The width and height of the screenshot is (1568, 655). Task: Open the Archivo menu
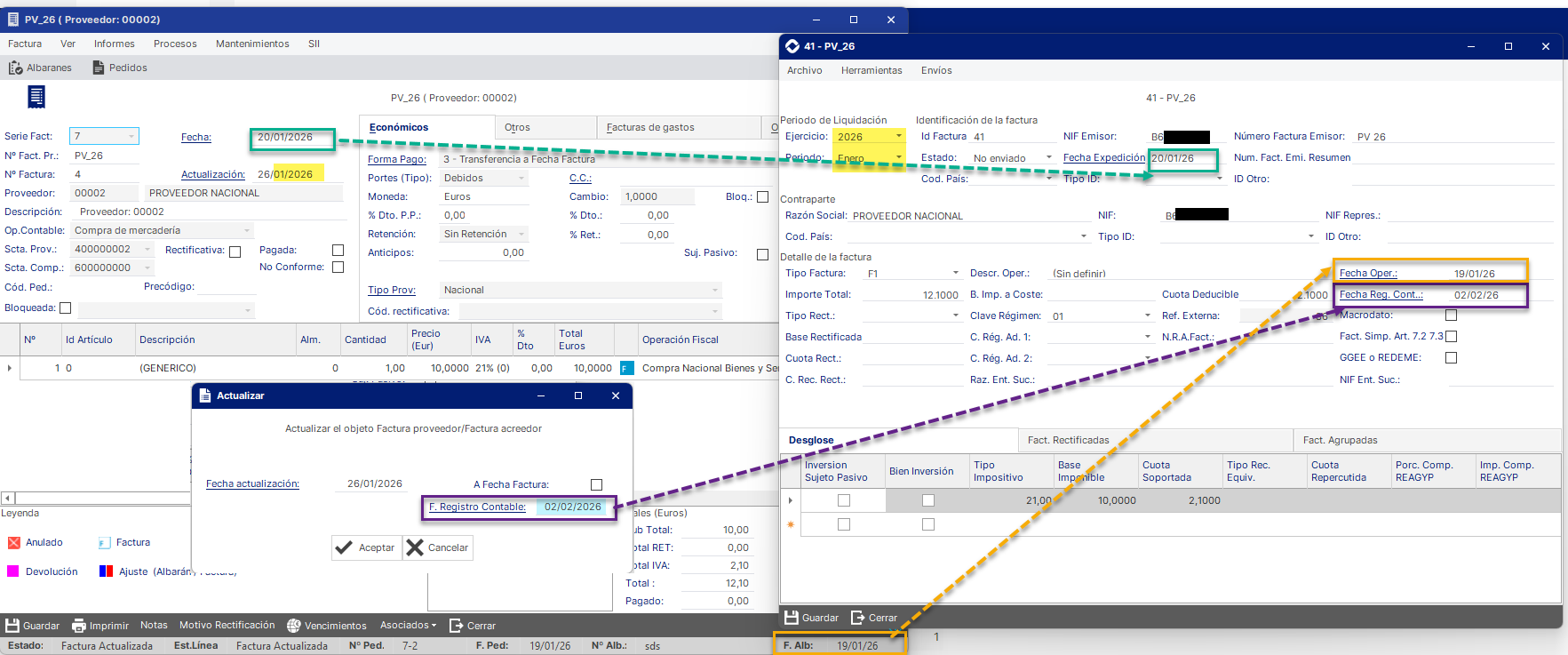(x=804, y=70)
